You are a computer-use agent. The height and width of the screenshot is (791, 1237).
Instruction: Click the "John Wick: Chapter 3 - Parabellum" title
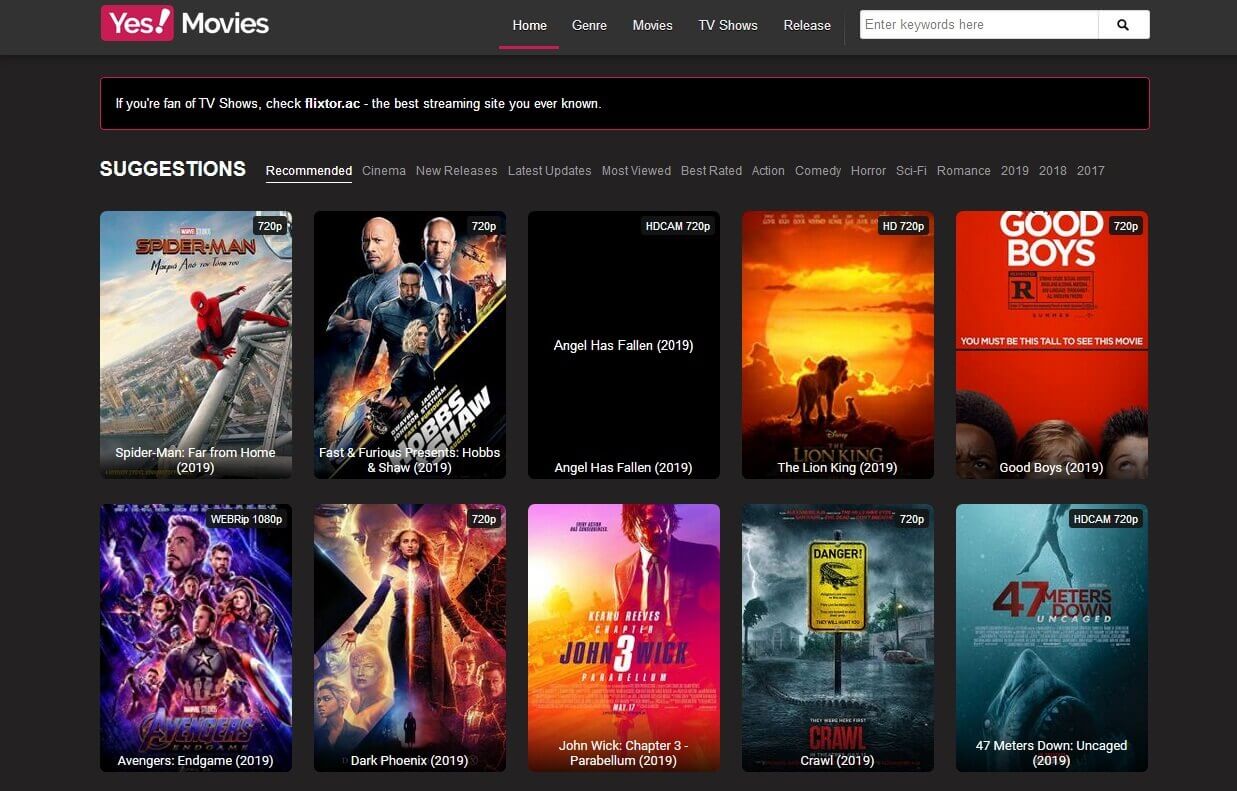coord(624,753)
